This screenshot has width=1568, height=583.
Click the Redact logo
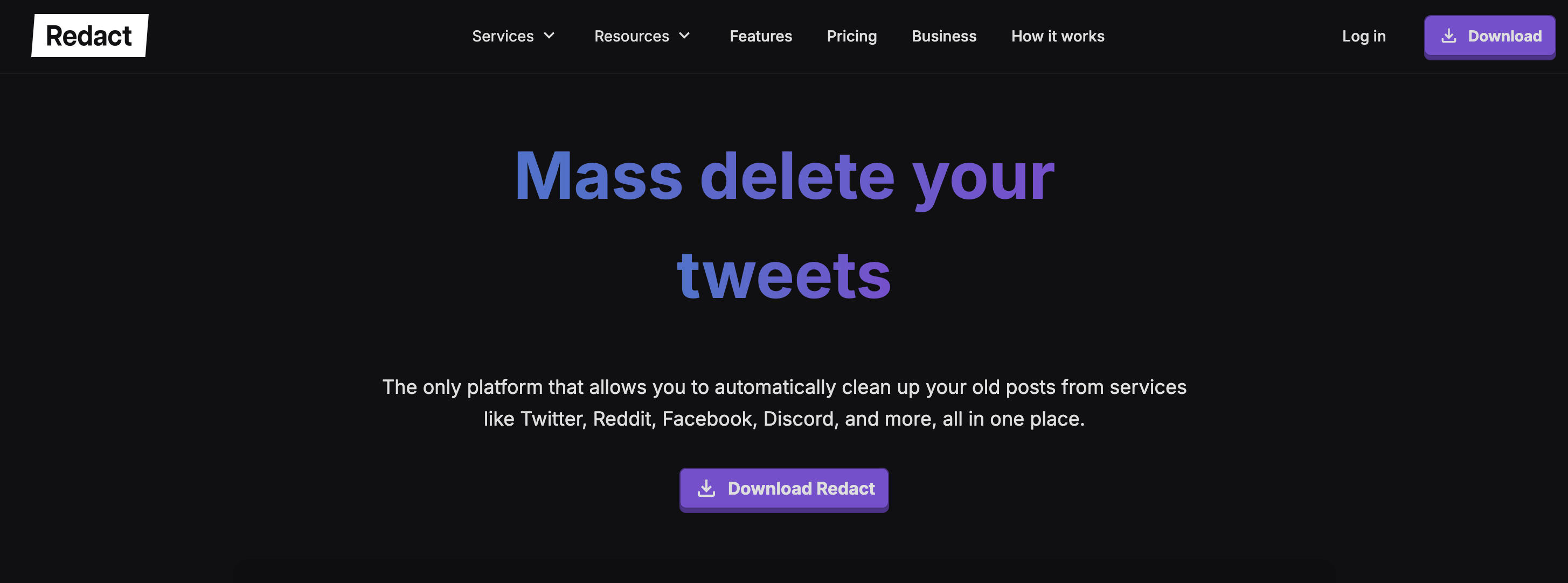click(x=89, y=36)
